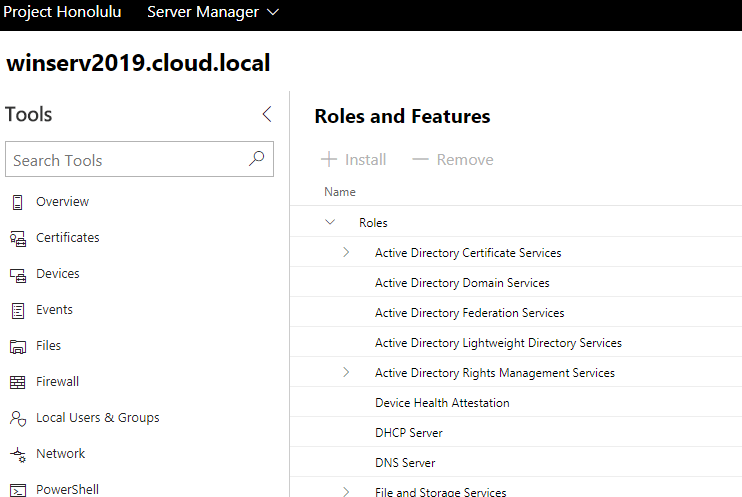Open PowerShell from the Tools list

(68, 489)
